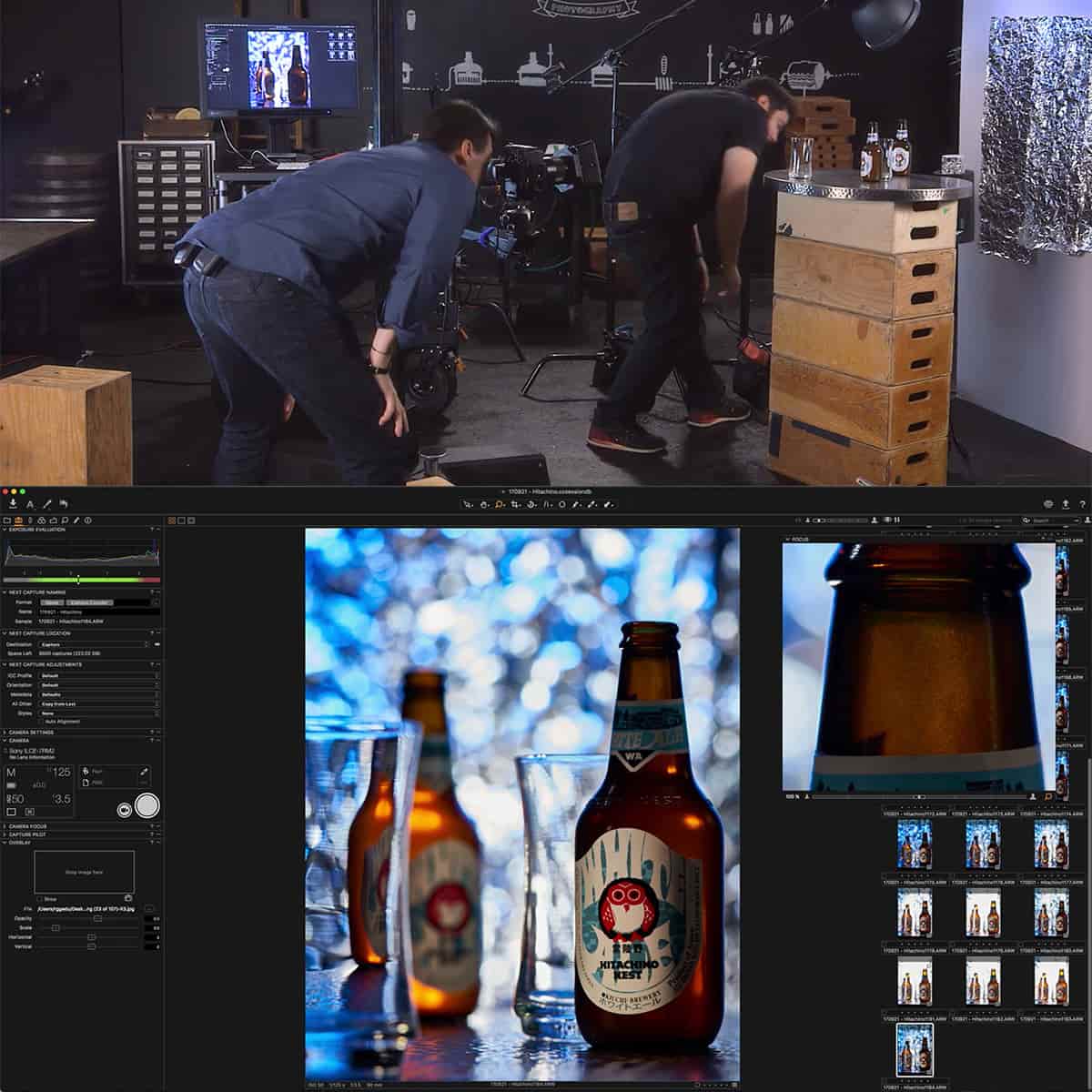This screenshot has height=1092, width=1092.
Task: Open the Metadata tool tab
Action: (86, 521)
